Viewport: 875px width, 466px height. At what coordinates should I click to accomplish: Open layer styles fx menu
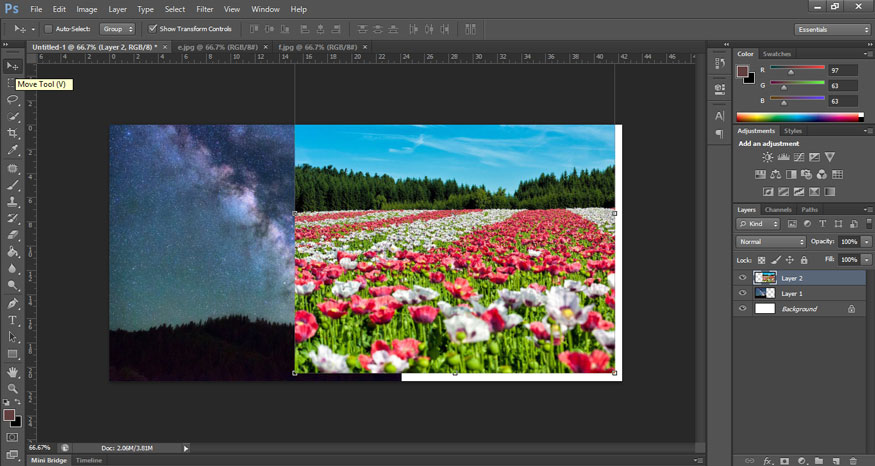(768, 460)
